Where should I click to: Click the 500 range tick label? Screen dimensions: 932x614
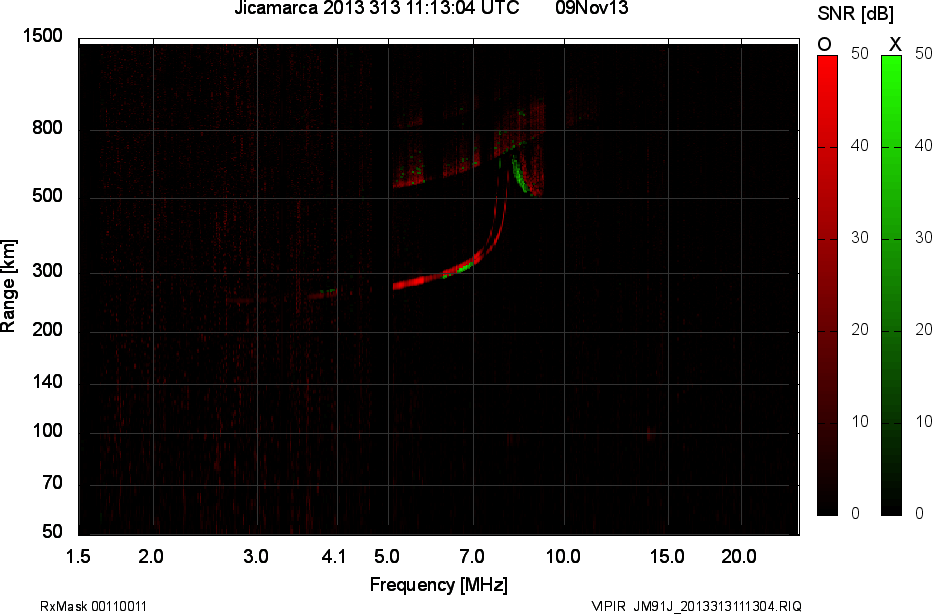click(x=48, y=196)
